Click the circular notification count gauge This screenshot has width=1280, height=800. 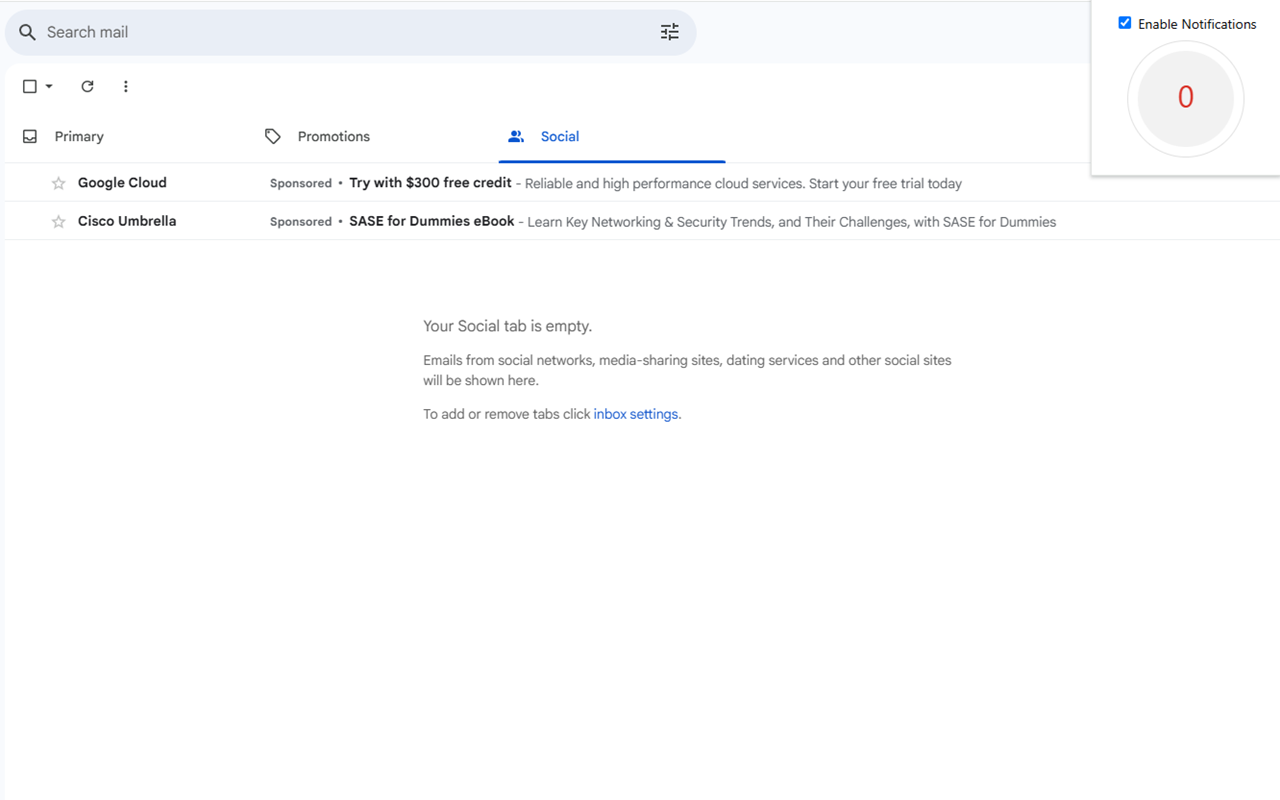point(1185,98)
